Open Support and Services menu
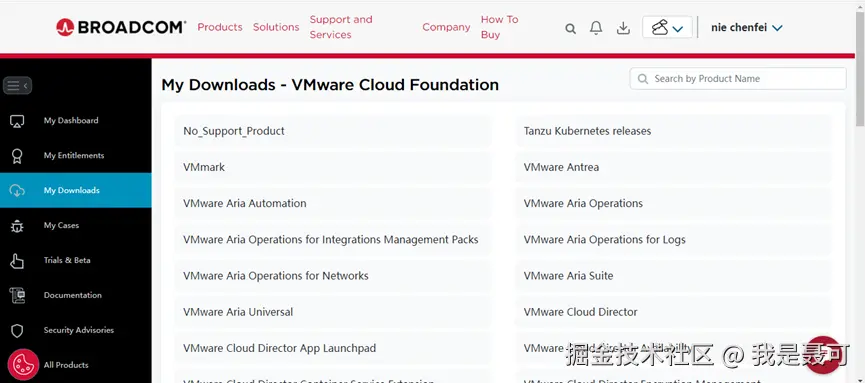 click(x=341, y=27)
